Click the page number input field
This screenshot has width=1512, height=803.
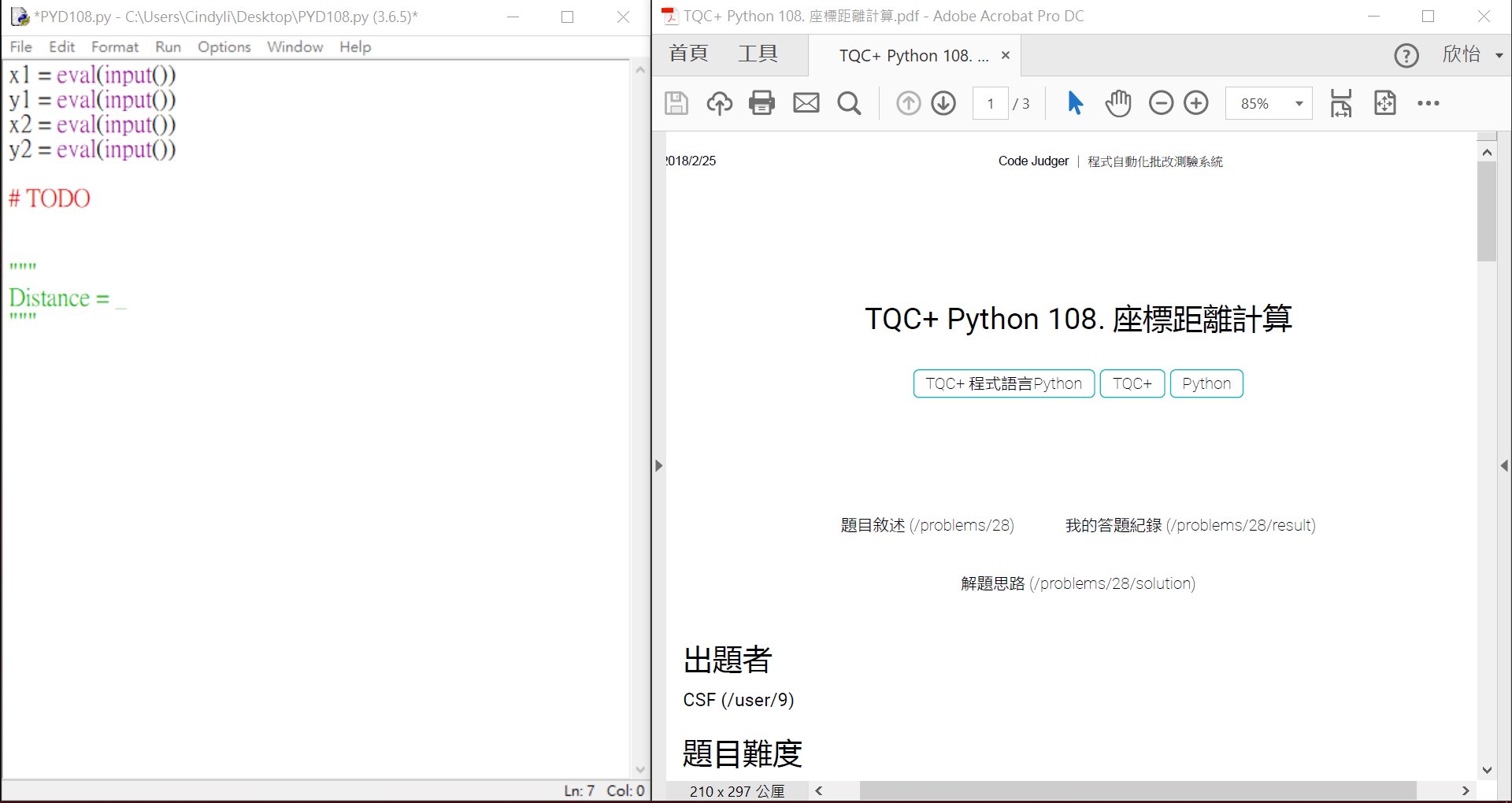click(x=991, y=103)
